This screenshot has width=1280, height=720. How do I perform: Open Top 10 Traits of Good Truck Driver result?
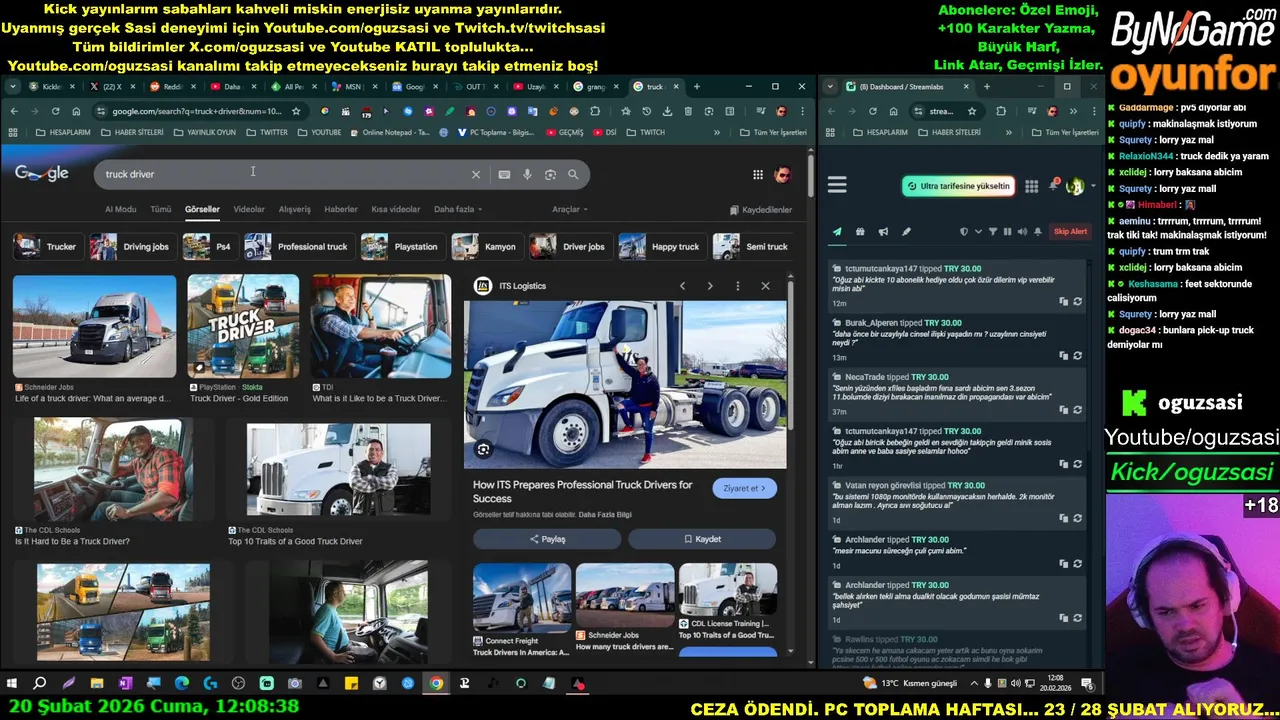click(338, 470)
